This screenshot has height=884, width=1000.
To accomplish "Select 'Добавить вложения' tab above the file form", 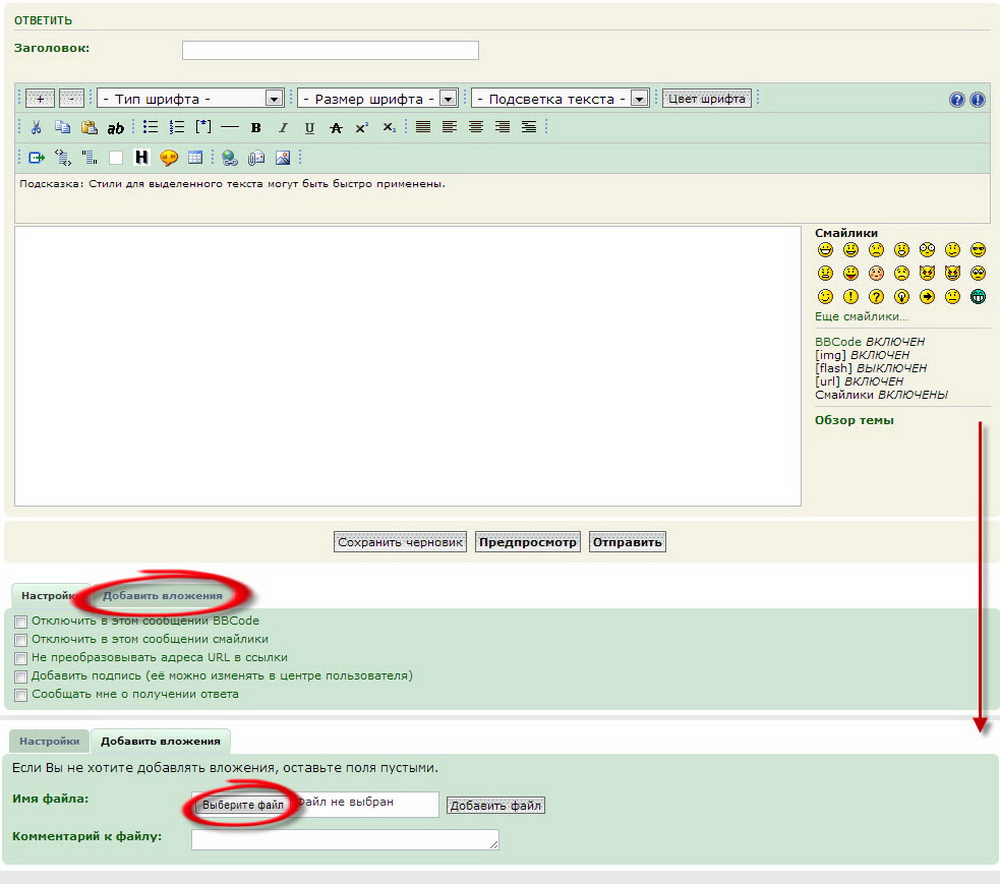I will (x=161, y=741).
